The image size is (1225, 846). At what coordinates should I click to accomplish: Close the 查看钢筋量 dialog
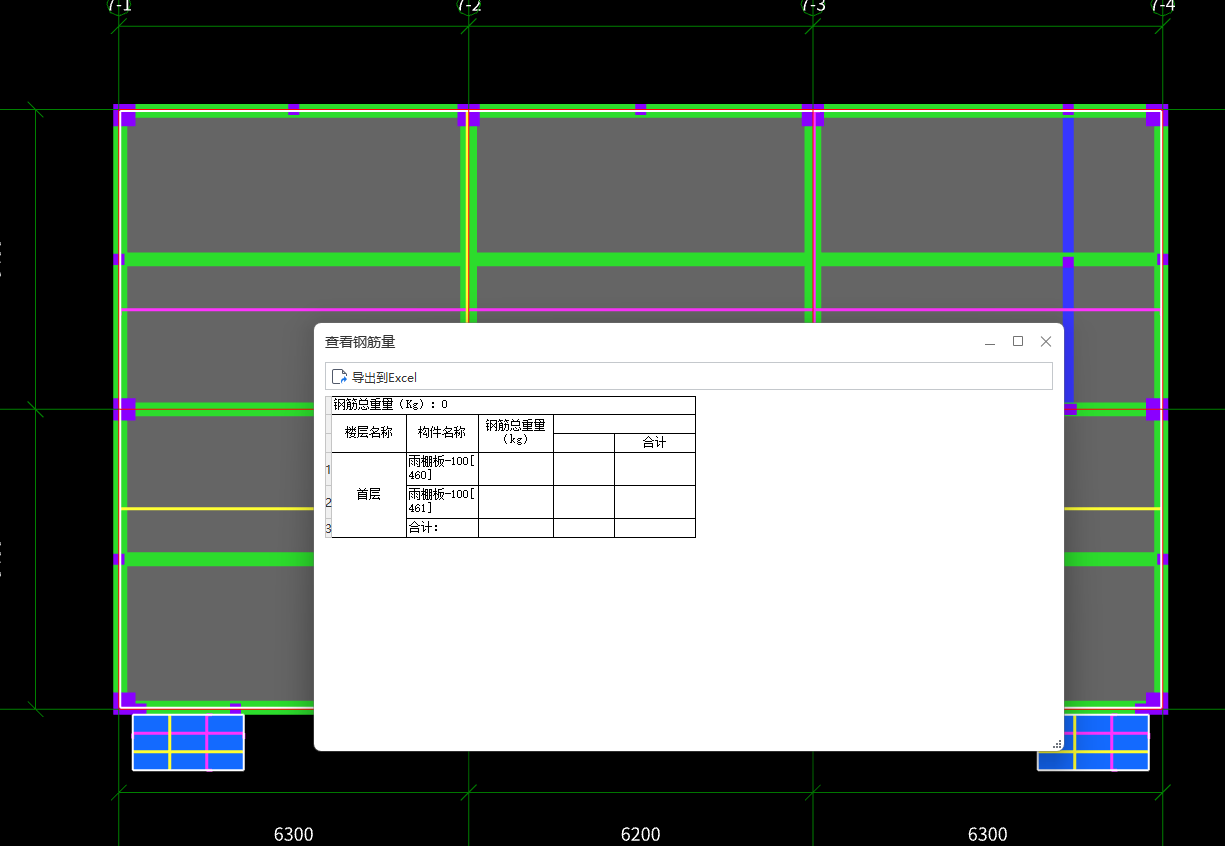[x=1046, y=342]
